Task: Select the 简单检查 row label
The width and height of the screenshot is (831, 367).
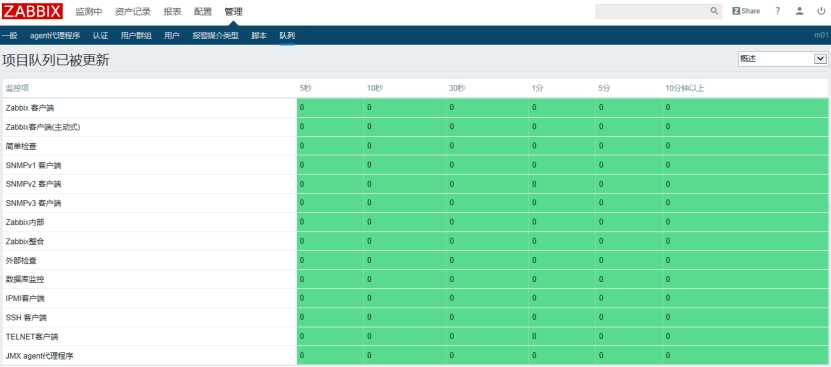Action: [x=21, y=146]
